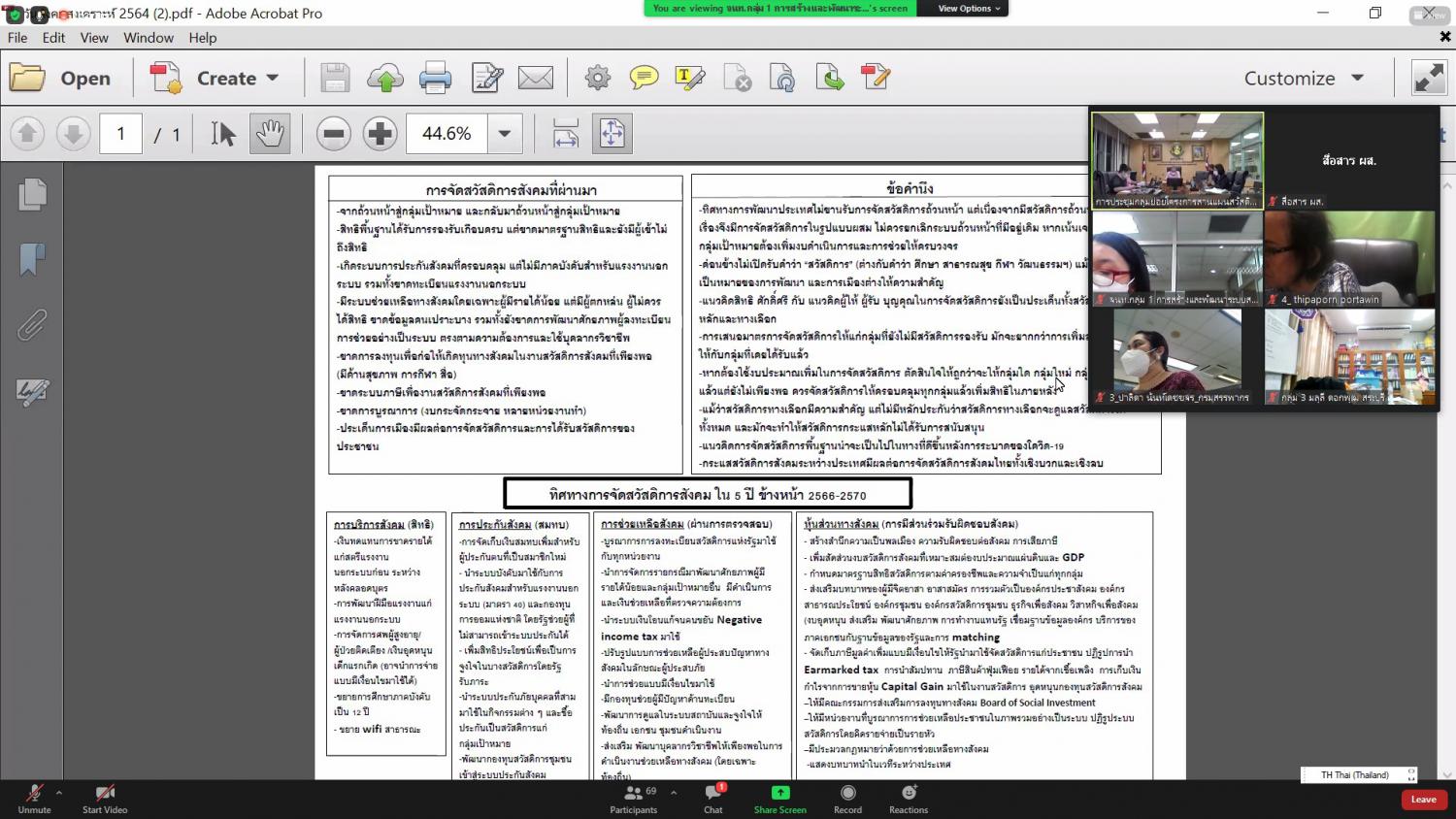Choose the Select text cursor tool

pos(223,133)
